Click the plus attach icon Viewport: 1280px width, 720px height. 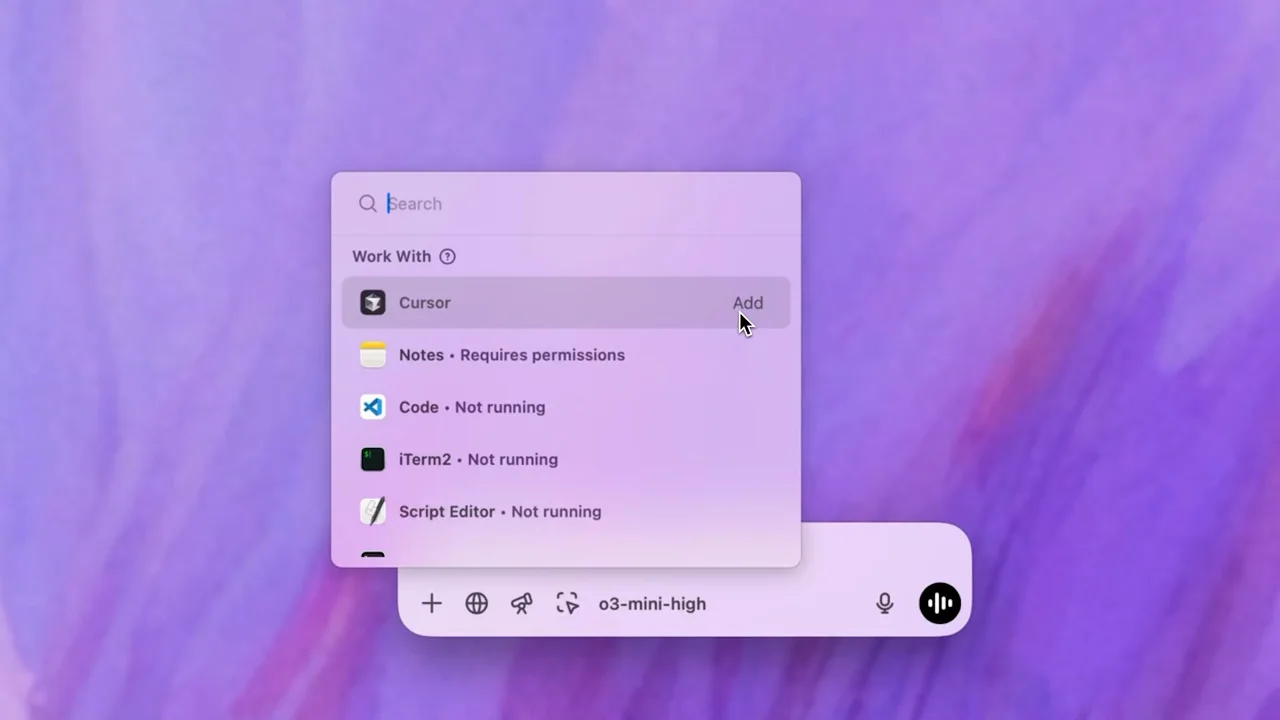coord(431,603)
